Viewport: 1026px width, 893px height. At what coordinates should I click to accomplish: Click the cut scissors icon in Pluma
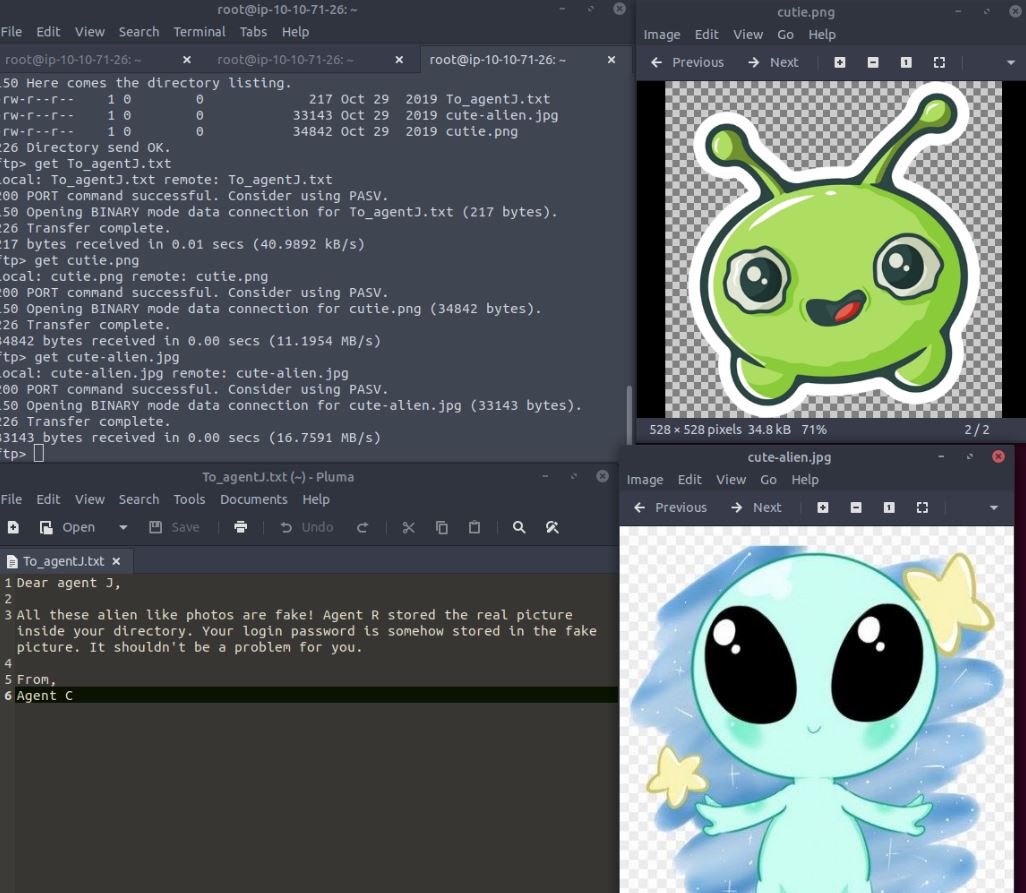tap(408, 527)
